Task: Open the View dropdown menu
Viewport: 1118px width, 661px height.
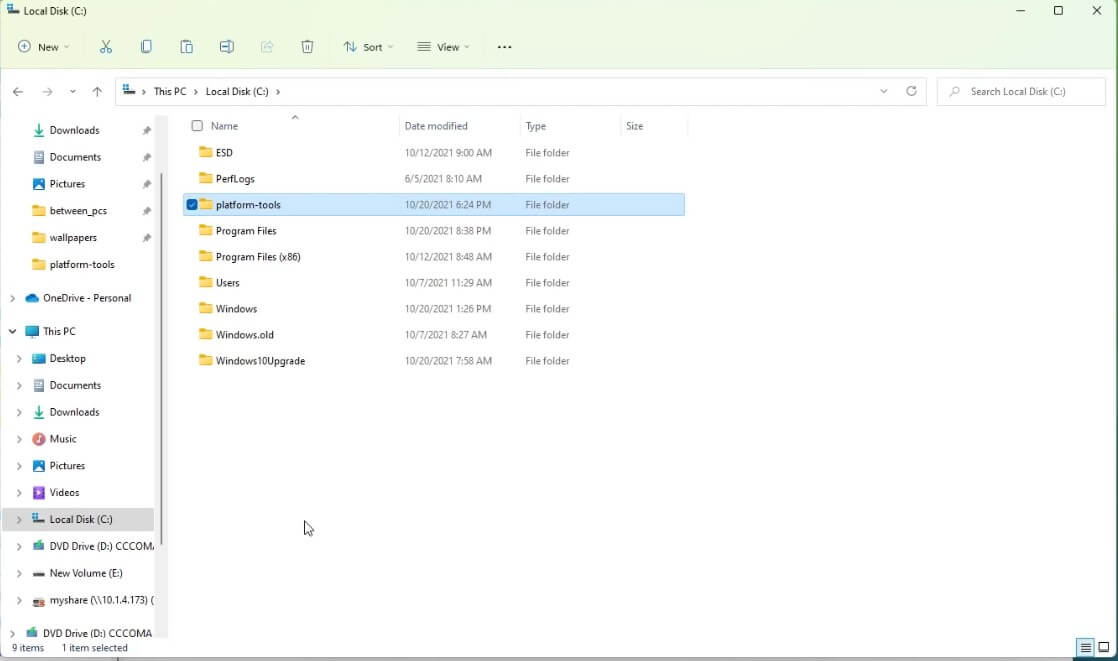Action: [x=443, y=46]
